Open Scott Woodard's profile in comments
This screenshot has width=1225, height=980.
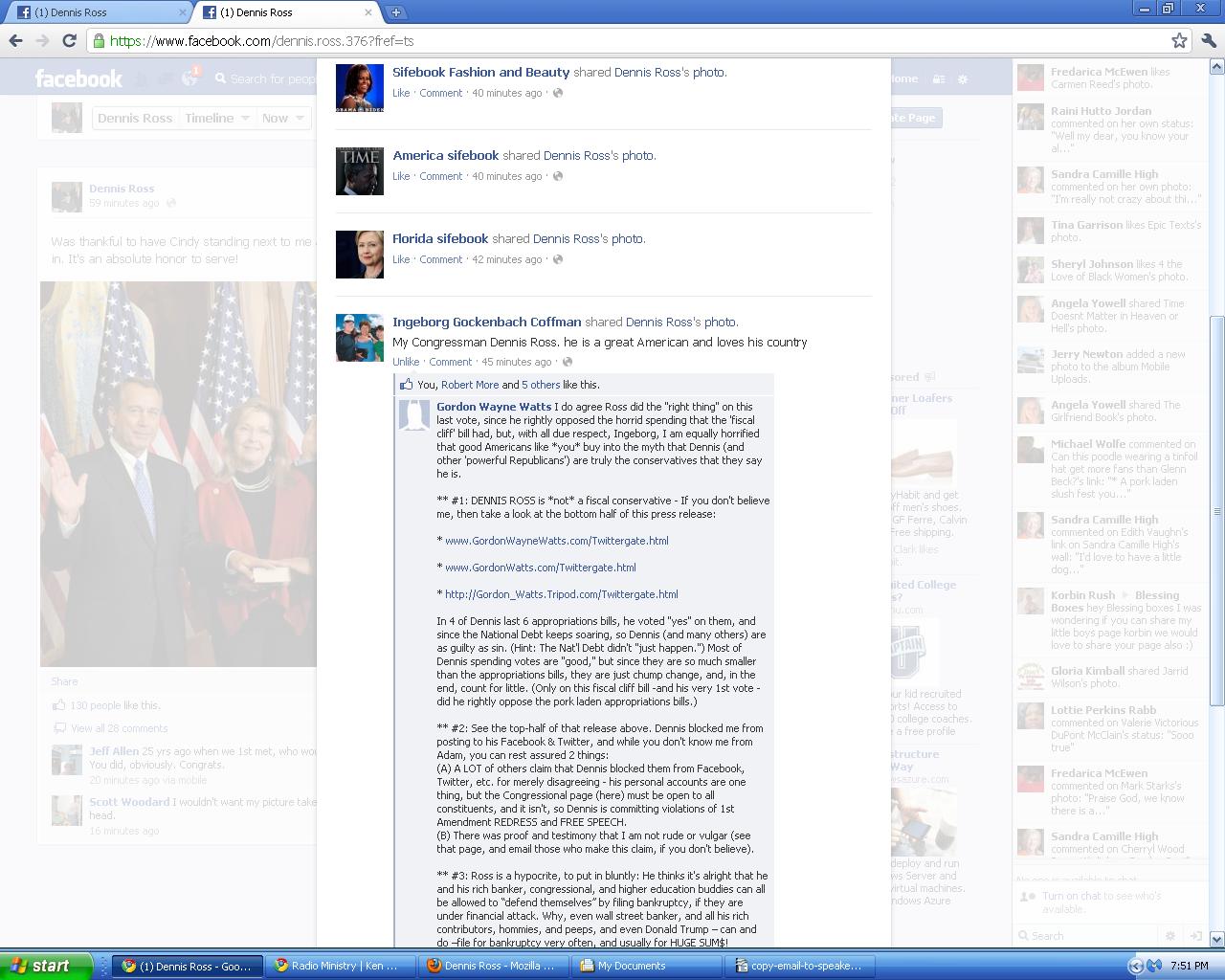click(129, 802)
